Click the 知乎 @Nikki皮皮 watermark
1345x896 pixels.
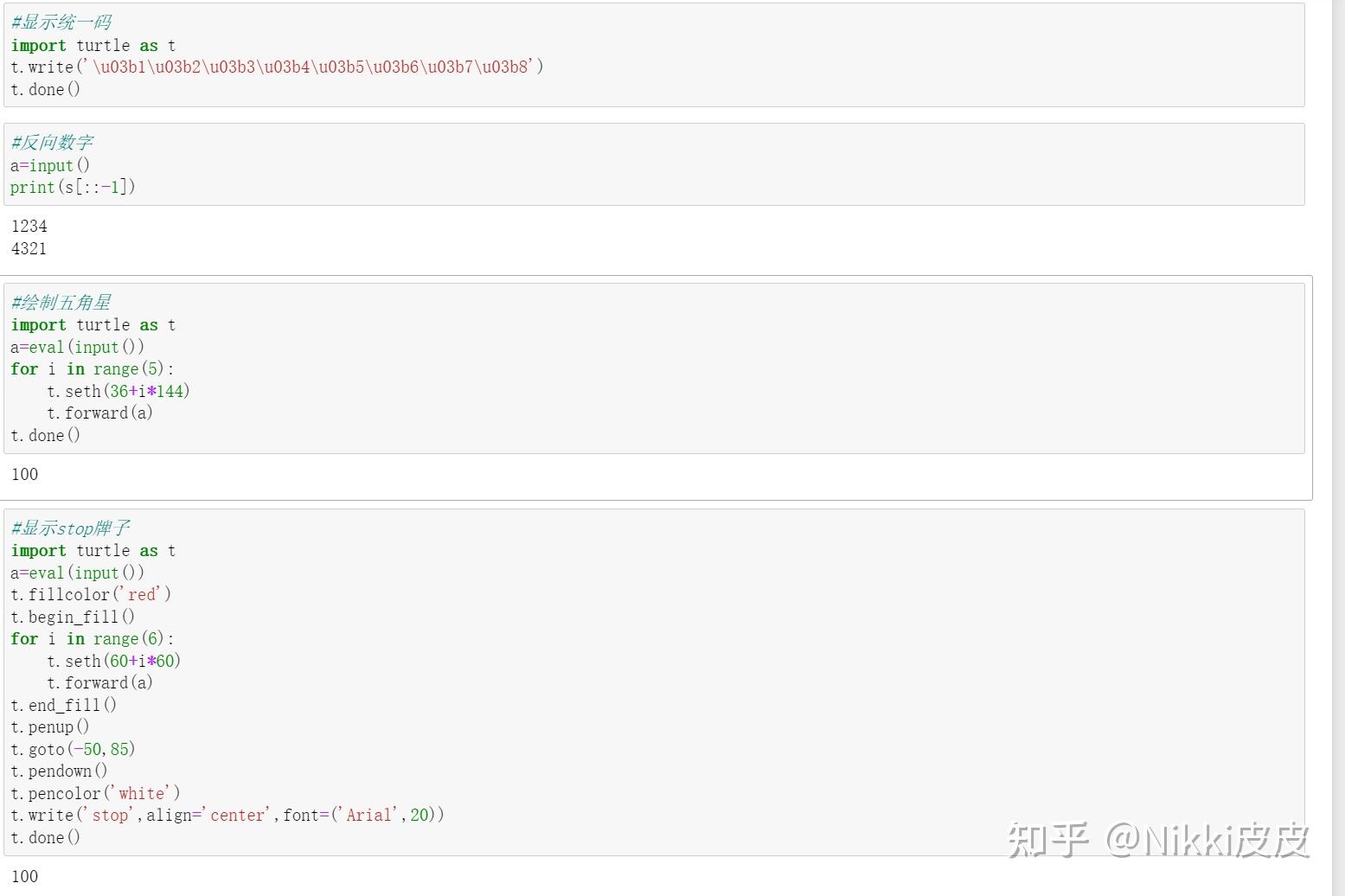(x=1159, y=840)
